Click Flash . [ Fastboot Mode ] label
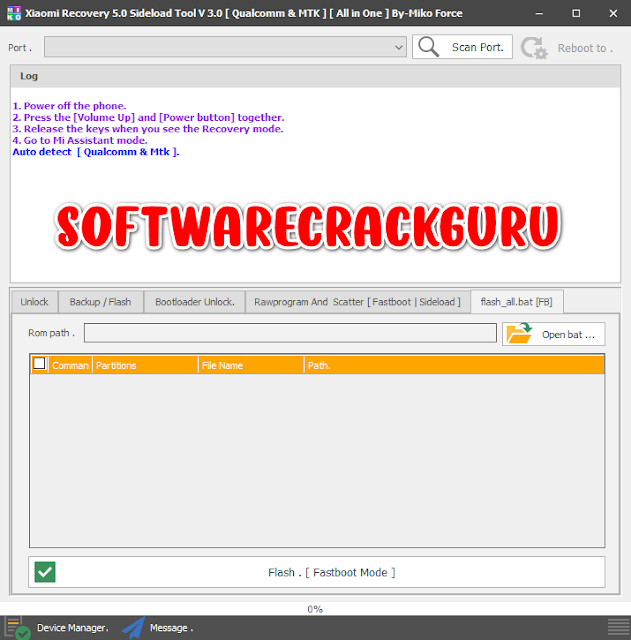The height and width of the screenshot is (640, 631). 331,573
